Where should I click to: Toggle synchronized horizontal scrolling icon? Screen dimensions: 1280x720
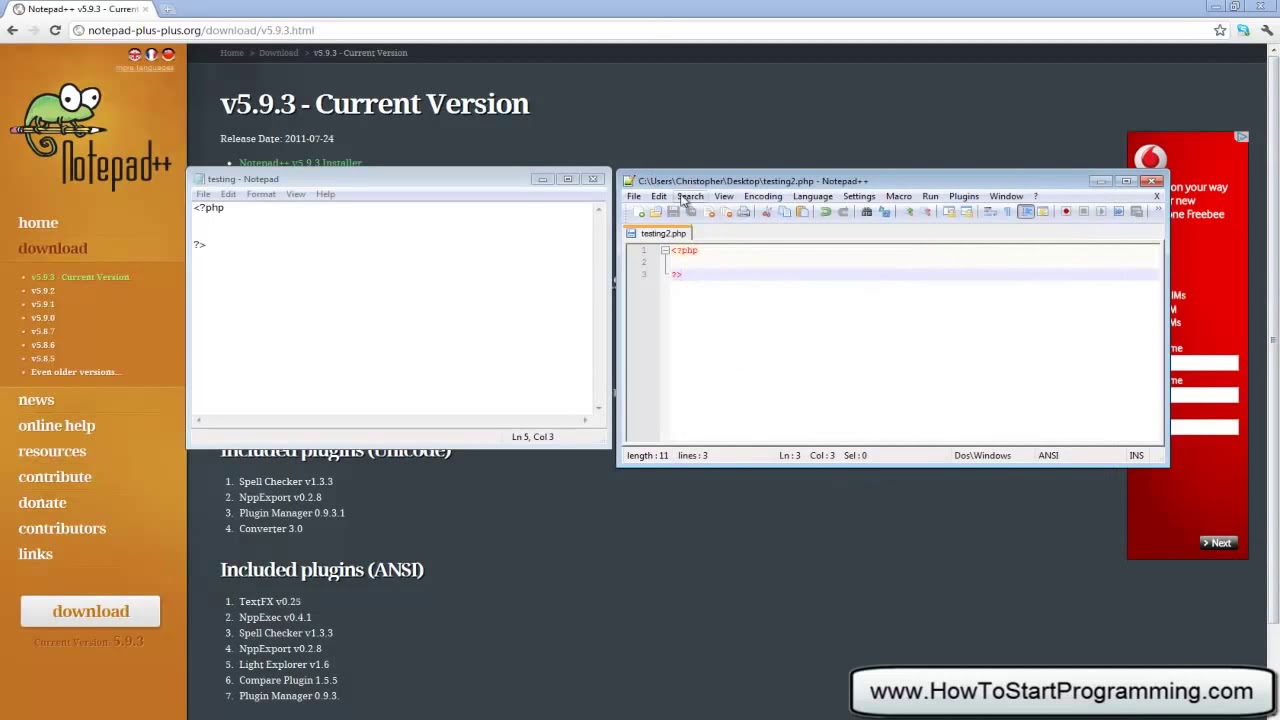[966, 212]
